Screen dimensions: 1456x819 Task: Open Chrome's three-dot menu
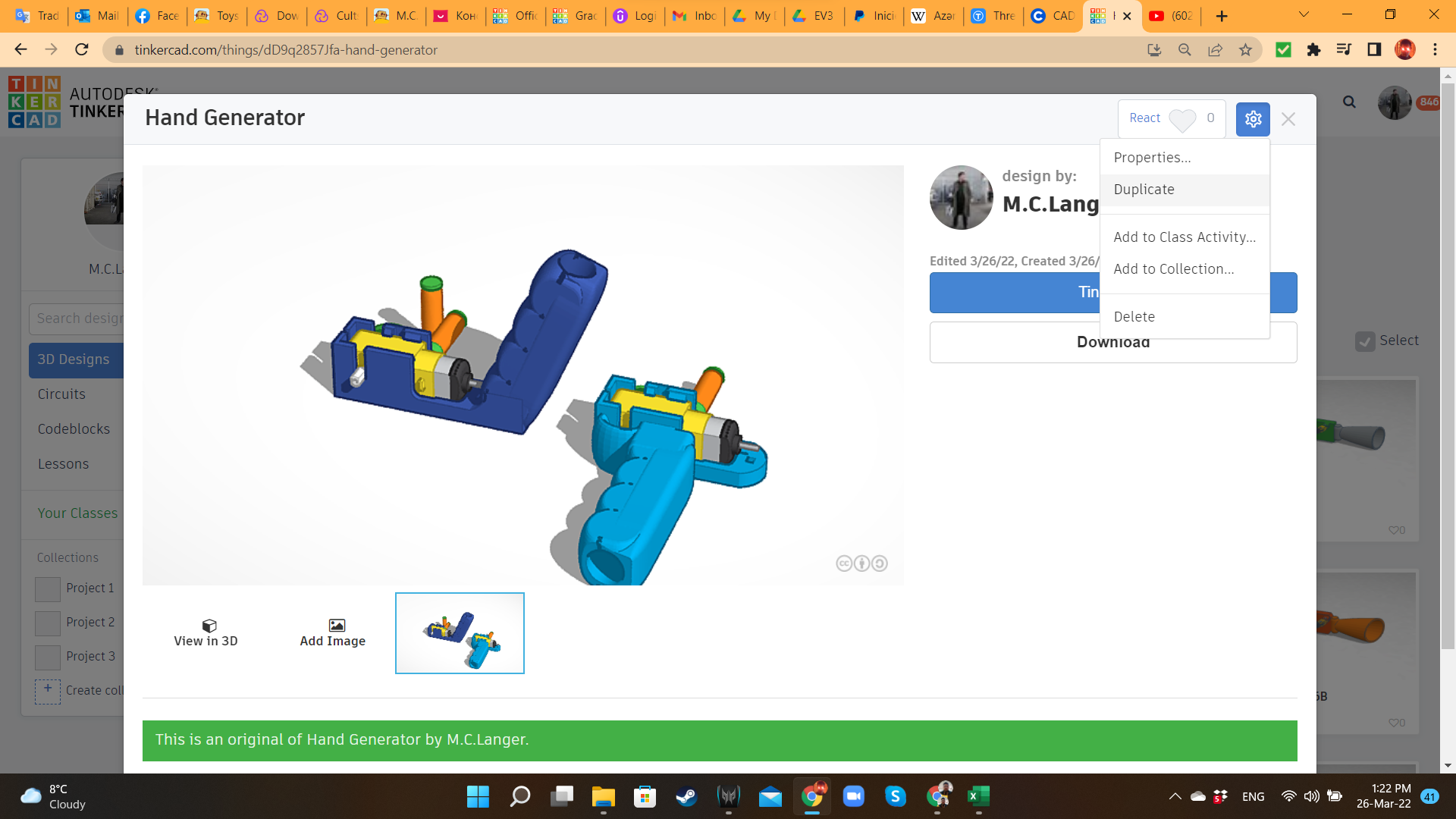point(1435,50)
